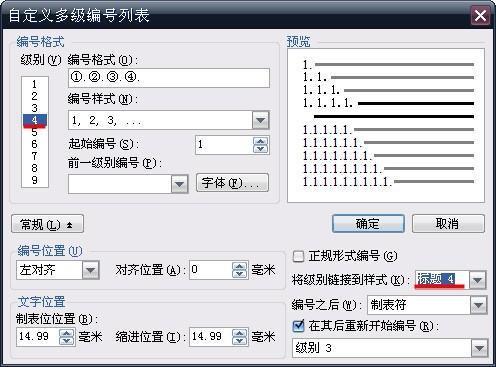Open the 左对齐 alignment dropdown
The width and height of the screenshot is (496, 367).
(91, 270)
